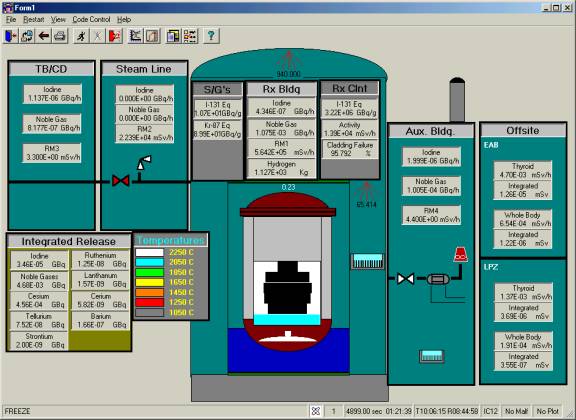Click the running man run icon
Viewport: 576px width, 420px height.
pyautogui.click(x=81, y=36)
